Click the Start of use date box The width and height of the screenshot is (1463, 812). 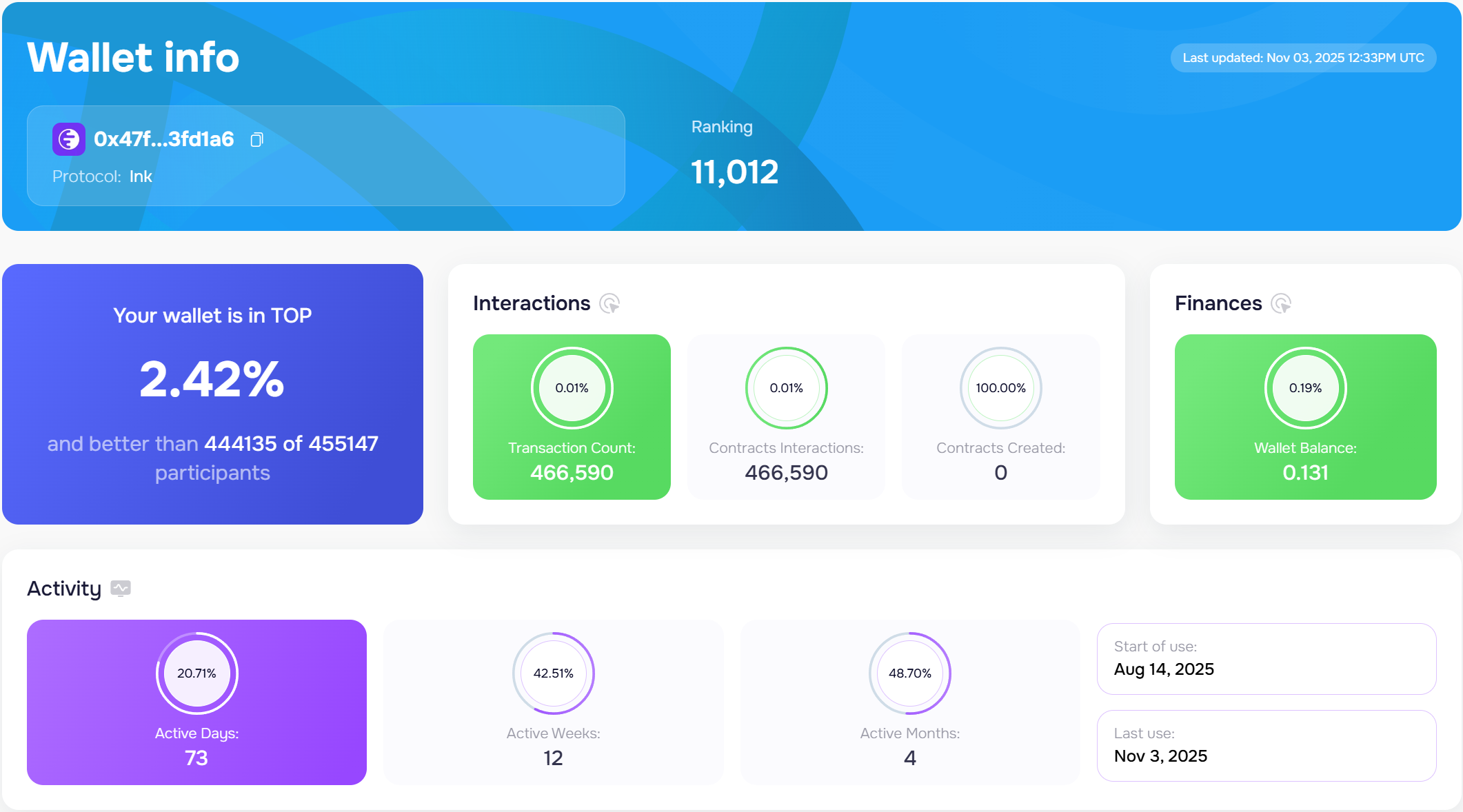tap(1266, 659)
